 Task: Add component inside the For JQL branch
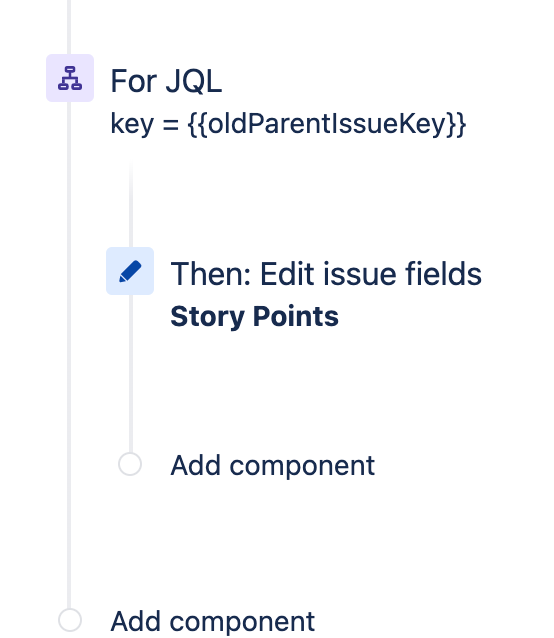[273, 465]
